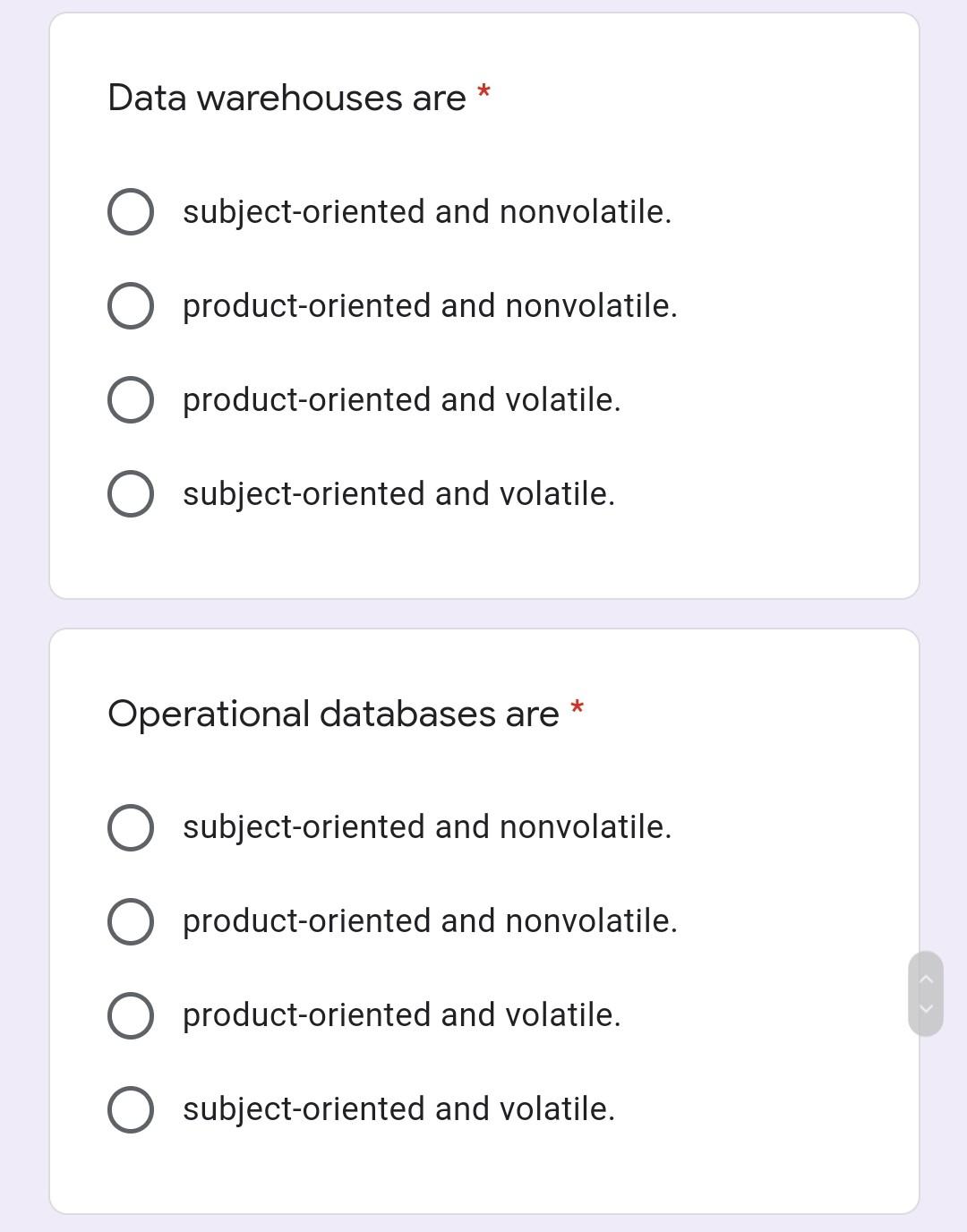The width and height of the screenshot is (967, 1232).
Task: Click the red asterisk beside Operational databases
Action: 578,707
